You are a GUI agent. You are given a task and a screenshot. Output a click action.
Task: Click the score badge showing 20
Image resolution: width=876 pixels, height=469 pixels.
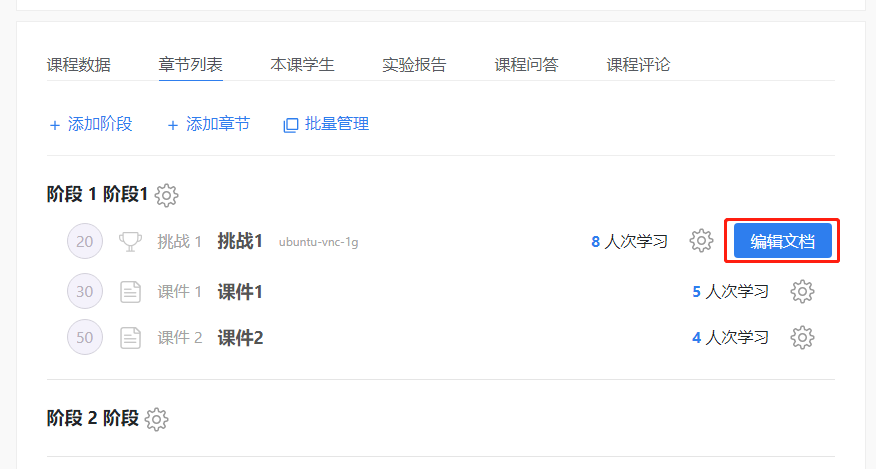click(x=85, y=241)
